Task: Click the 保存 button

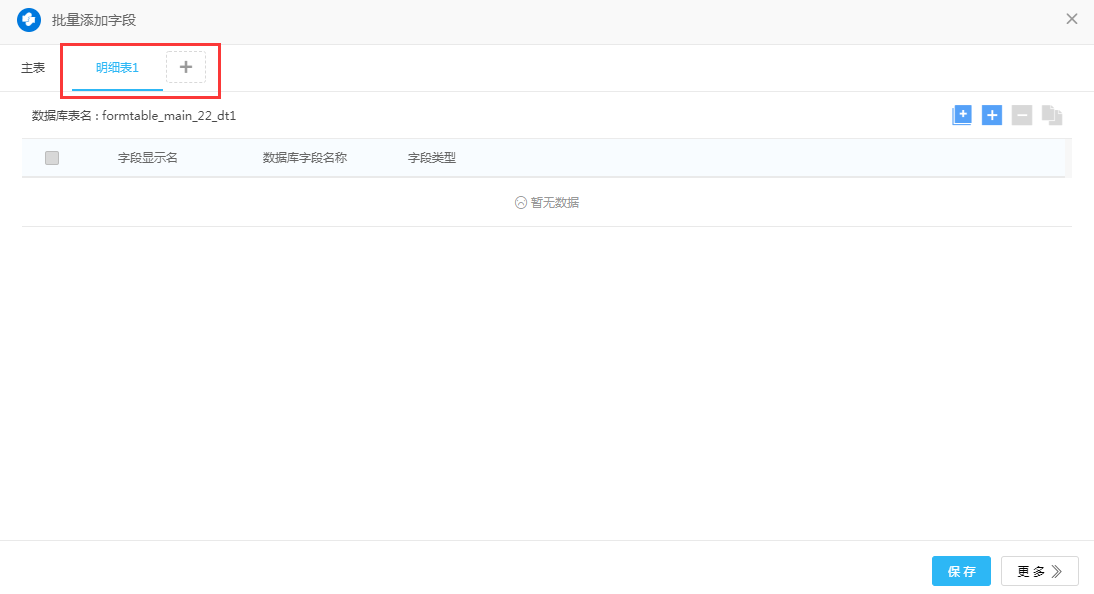Action: coord(960,571)
